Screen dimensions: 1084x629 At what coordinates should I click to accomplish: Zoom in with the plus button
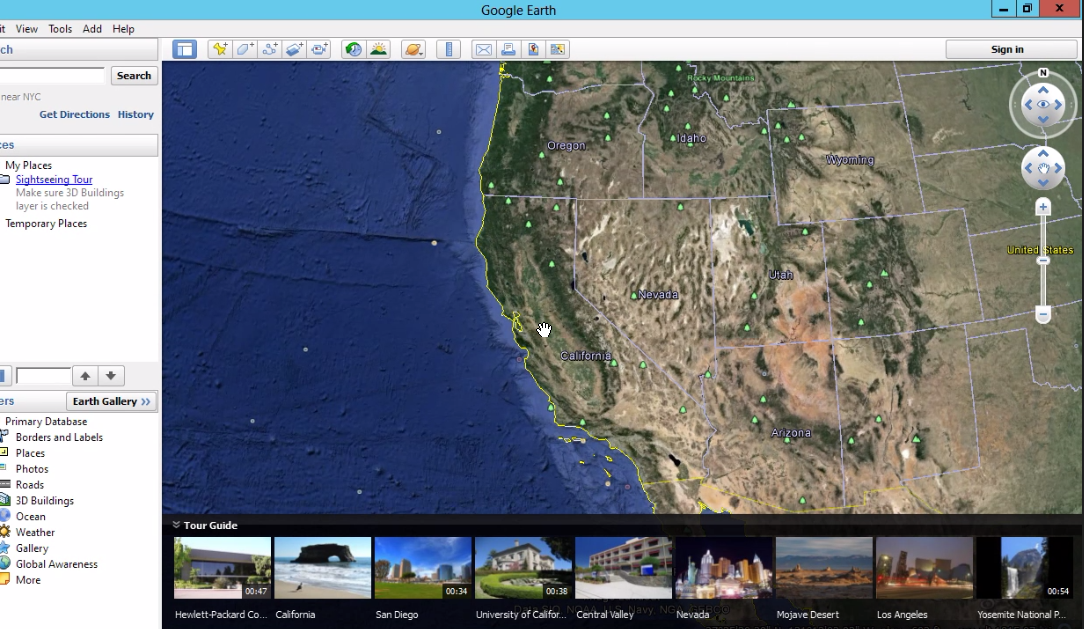[x=1043, y=207]
